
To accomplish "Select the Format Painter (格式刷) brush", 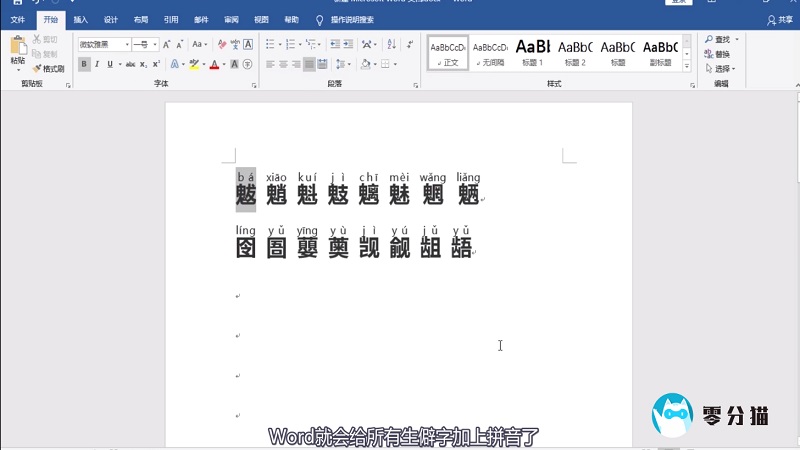I will click(x=37, y=68).
